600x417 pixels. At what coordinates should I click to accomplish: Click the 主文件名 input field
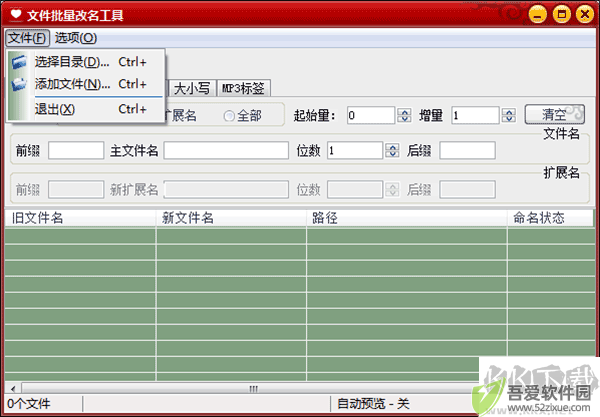[226, 150]
